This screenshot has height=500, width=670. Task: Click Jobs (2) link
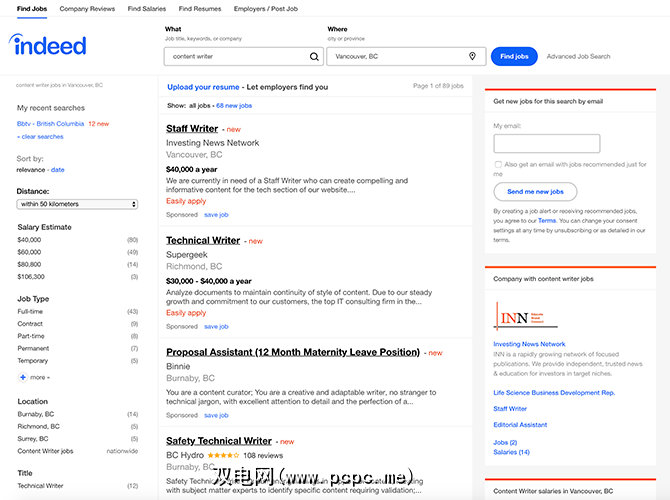pyautogui.click(x=505, y=443)
